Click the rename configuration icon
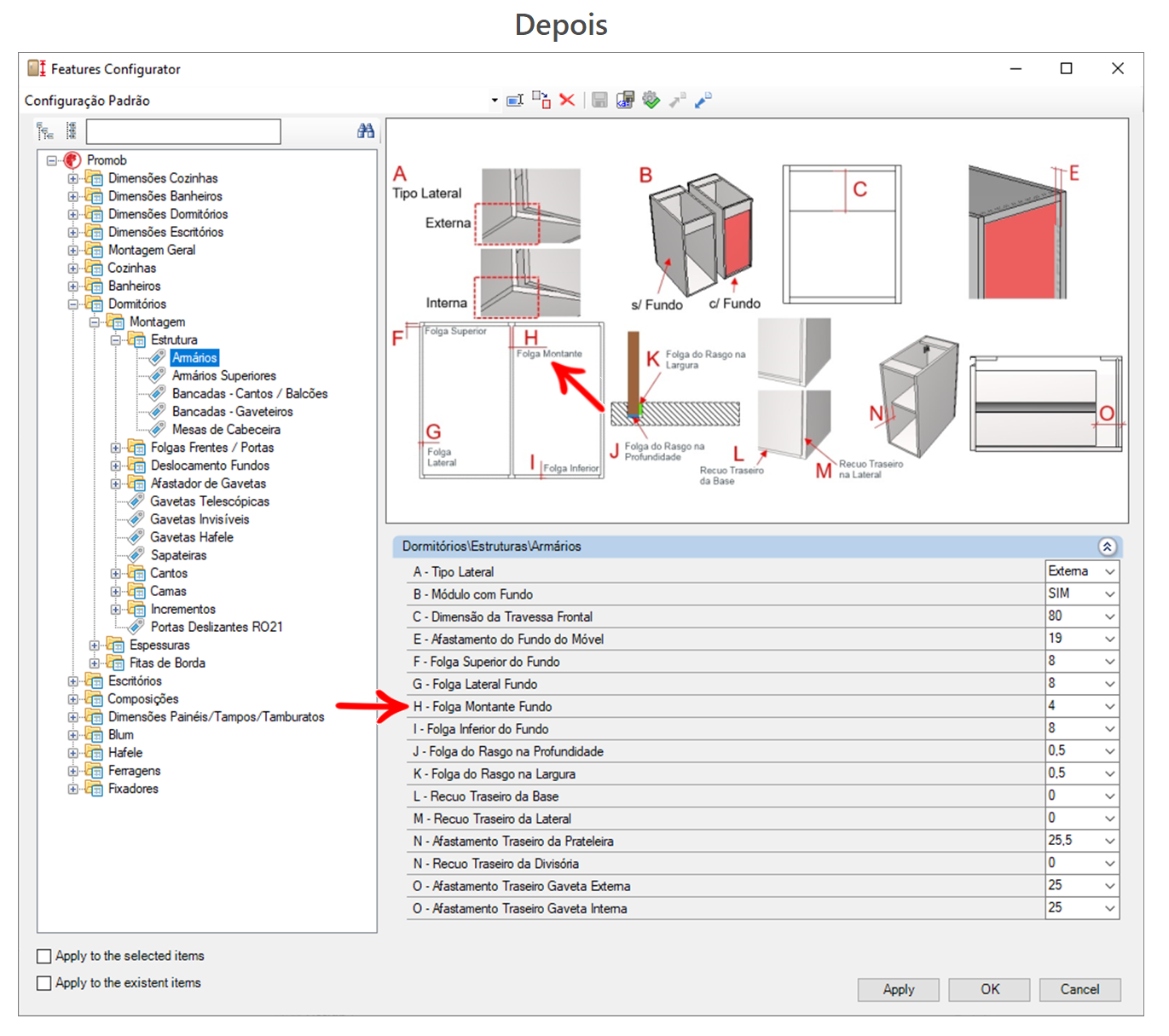The image size is (1169, 1036). [x=515, y=101]
